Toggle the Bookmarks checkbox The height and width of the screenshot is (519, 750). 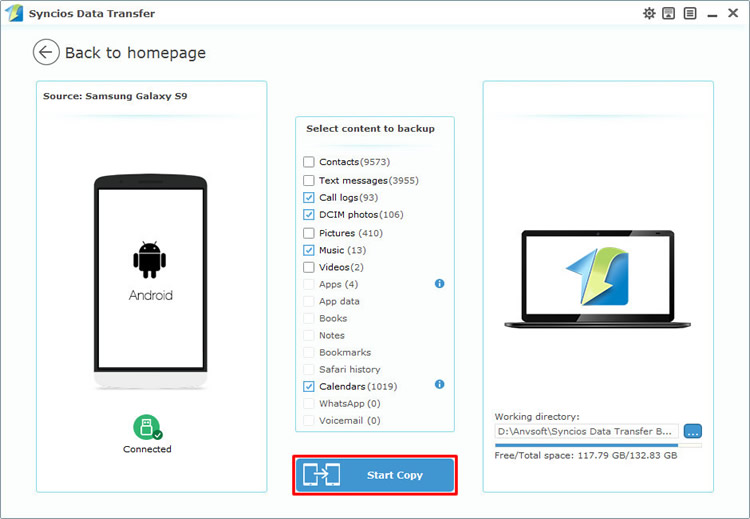pyautogui.click(x=309, y=353)
